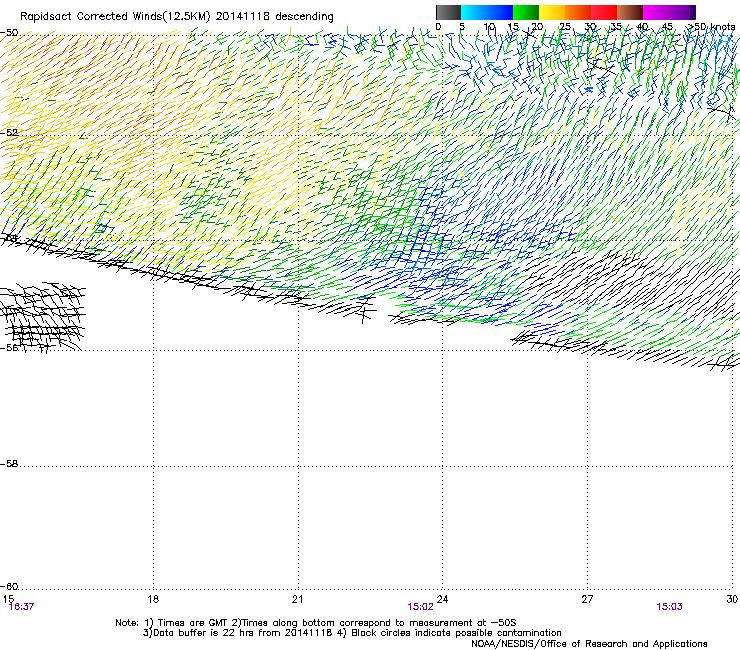Click the dark purple 45-50 knots swatch
Viewport: 740px width, 650px height.
click(682, 12)
